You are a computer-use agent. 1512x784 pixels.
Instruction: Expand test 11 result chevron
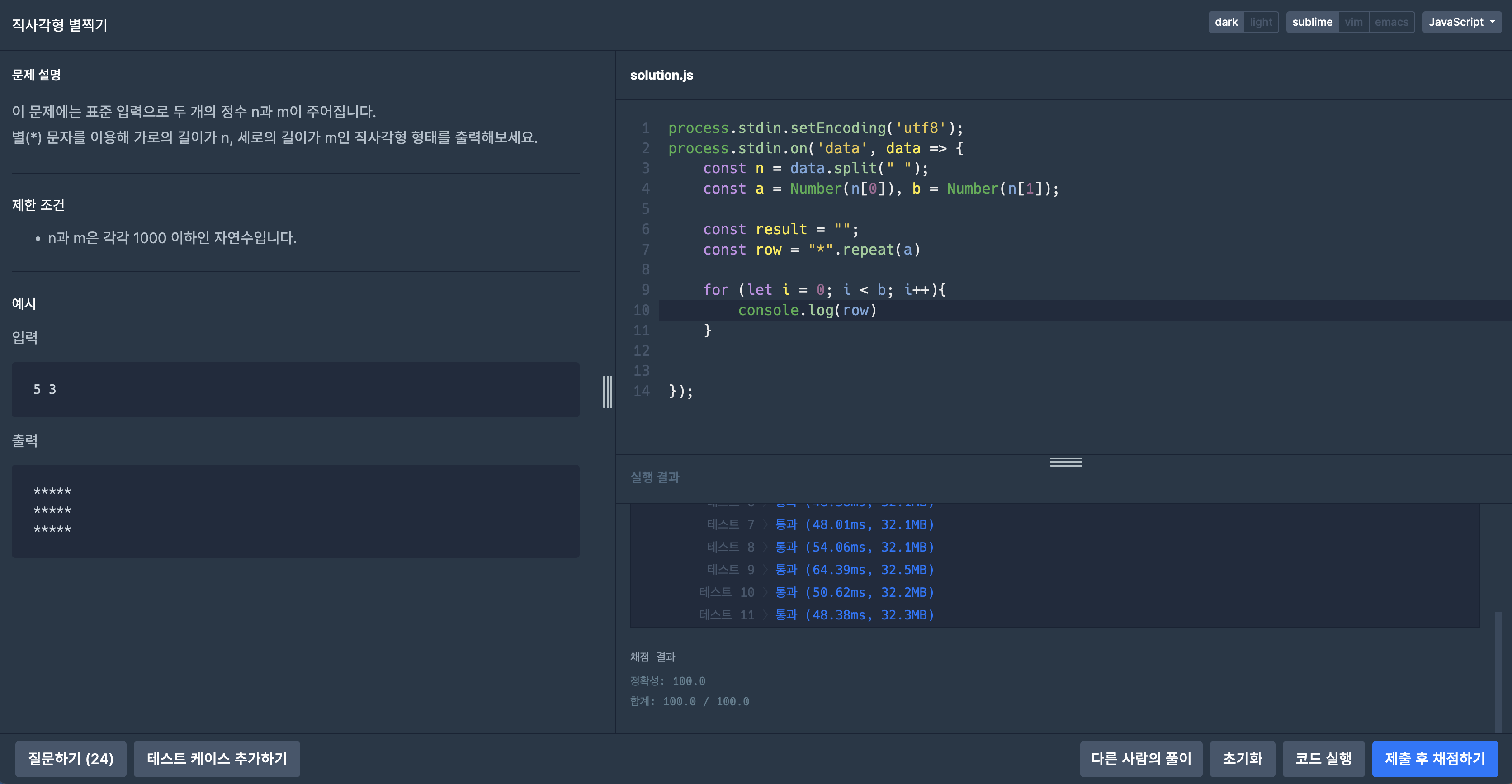[x=765, y=615]
